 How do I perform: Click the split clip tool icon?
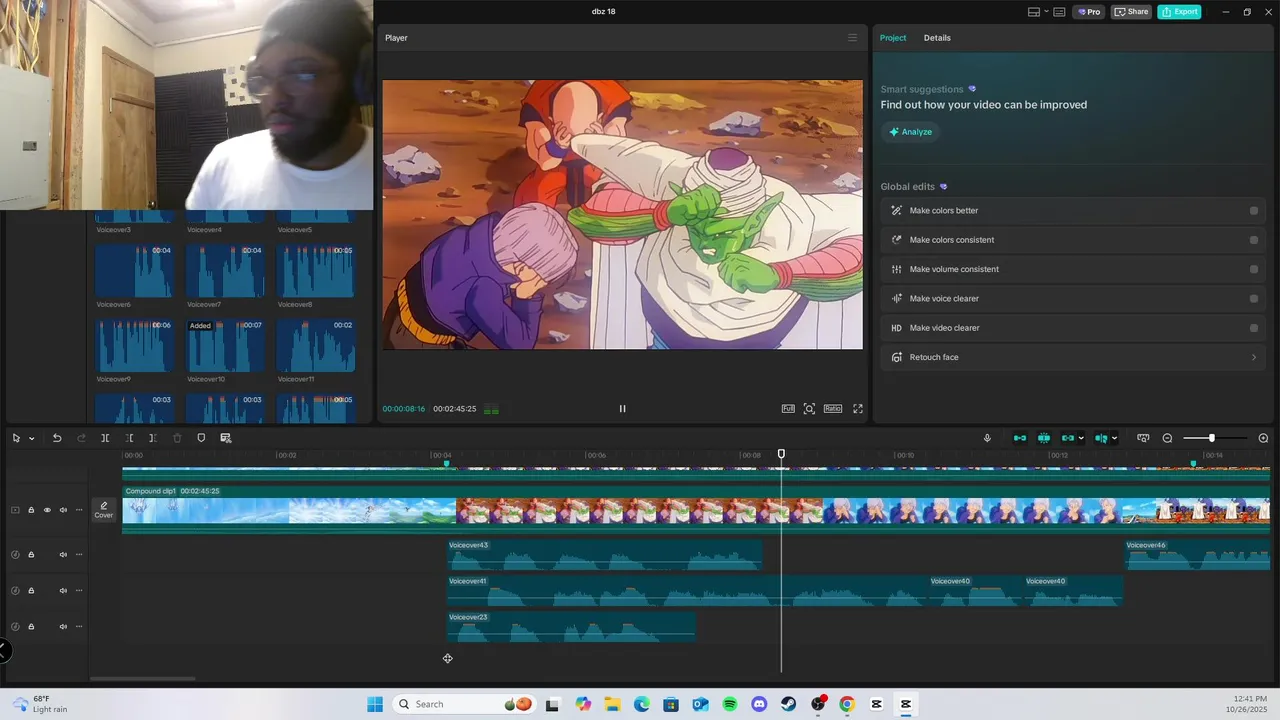click(x=105, y=438)
